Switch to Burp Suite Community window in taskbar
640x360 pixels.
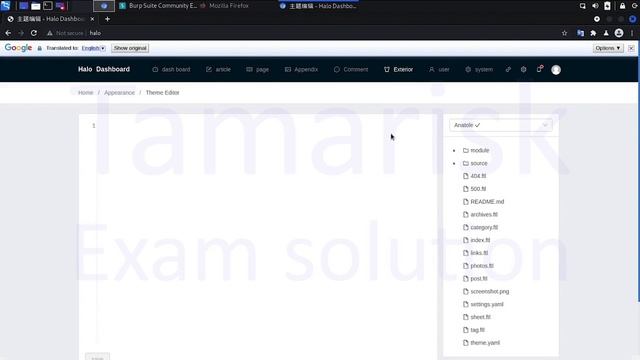[158, 6]
